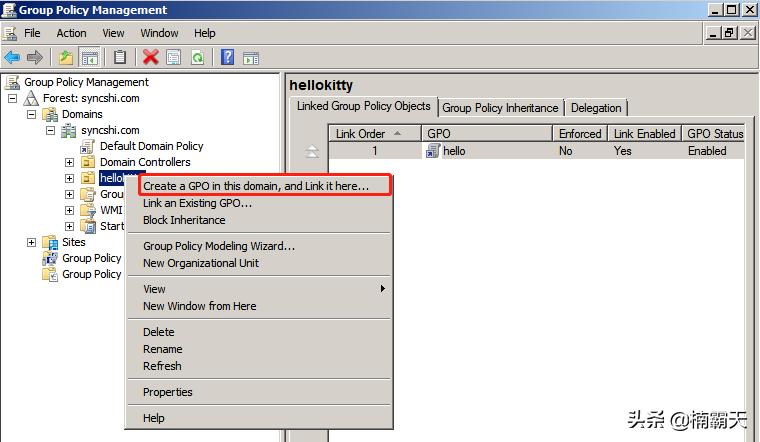Image resolution: width=760 pixels, height=442 pixels.
Task: Expand the Sites tree node
Action: [32, 242]
